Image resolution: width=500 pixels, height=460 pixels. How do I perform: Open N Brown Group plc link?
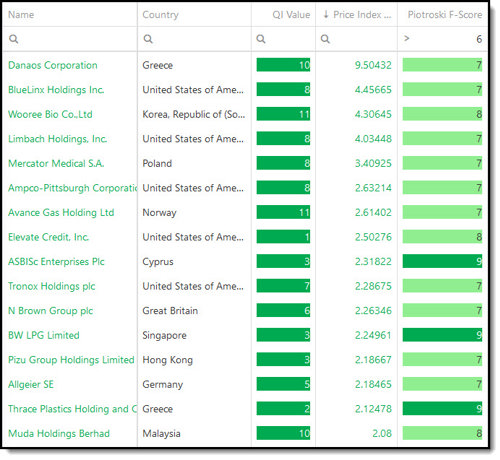51,311
